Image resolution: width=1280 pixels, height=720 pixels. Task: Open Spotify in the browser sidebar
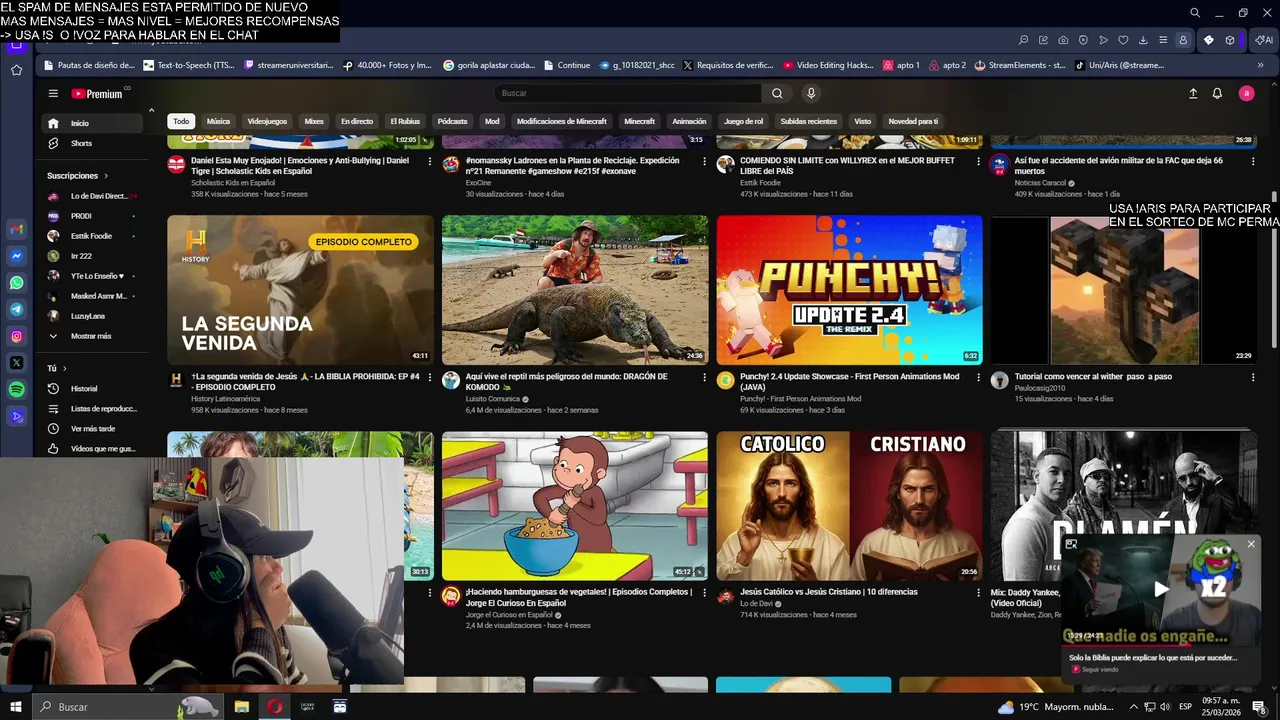[16, 389]
